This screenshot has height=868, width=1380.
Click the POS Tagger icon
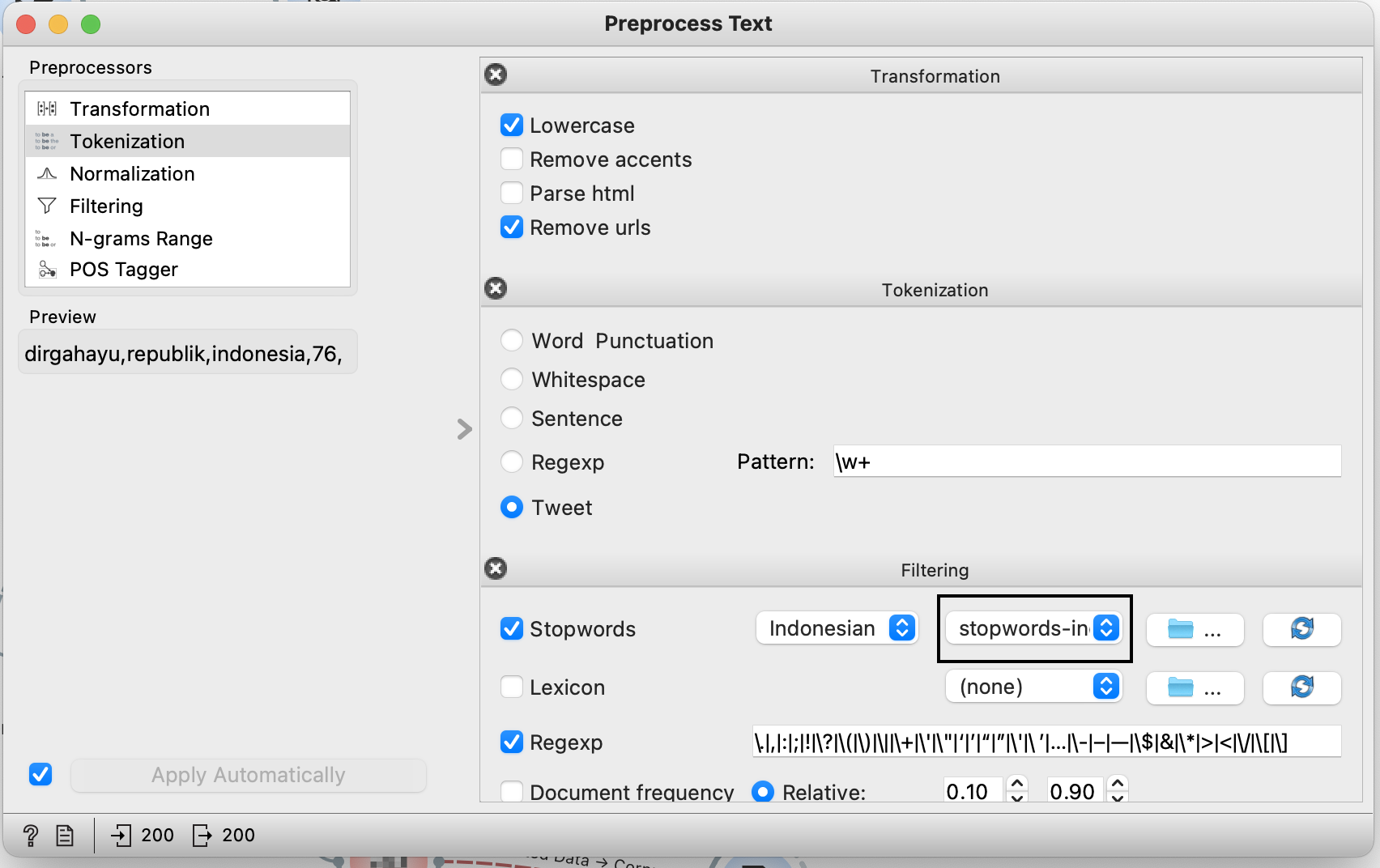tap(47, 269)
